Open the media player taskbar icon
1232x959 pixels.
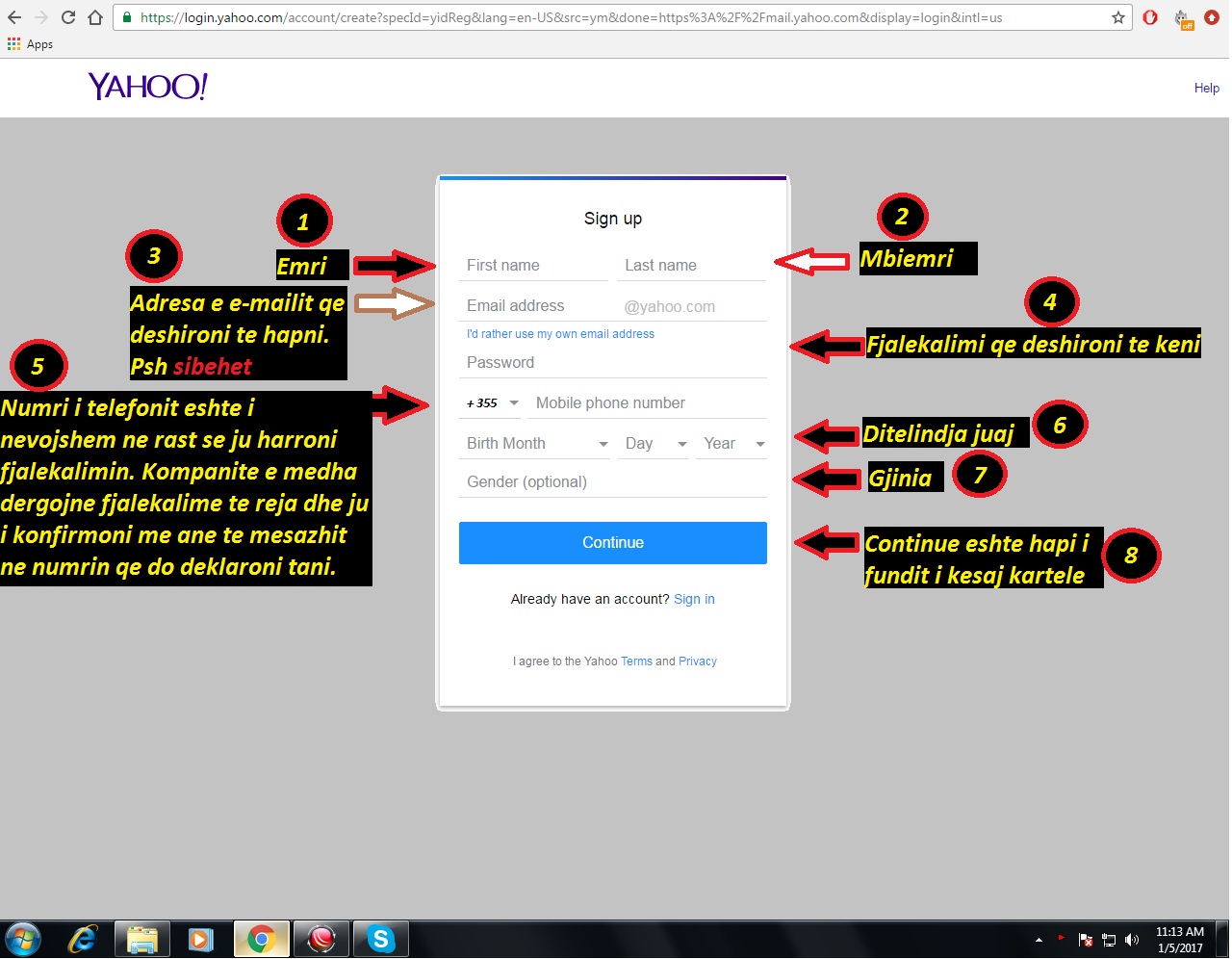(x=200, y=939)
